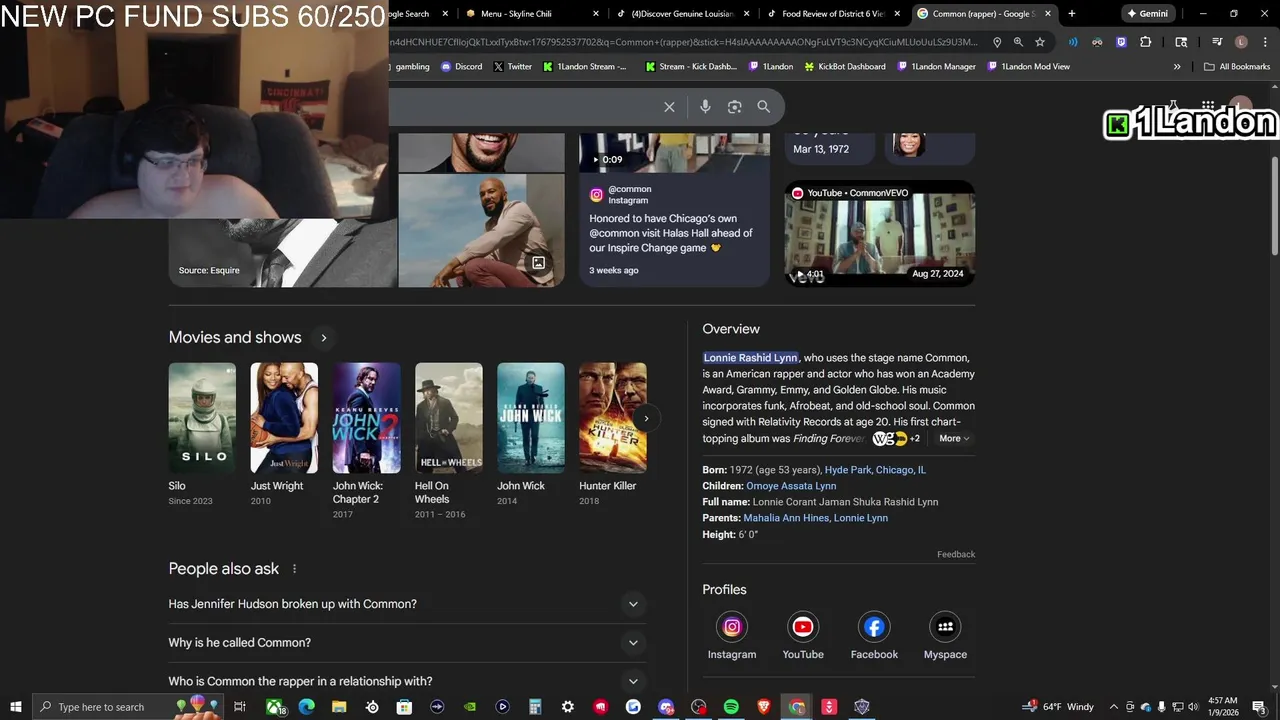
Task: Open the Hunter Killer movie poster
Action: pyautogui.click(x=612, y=418)
